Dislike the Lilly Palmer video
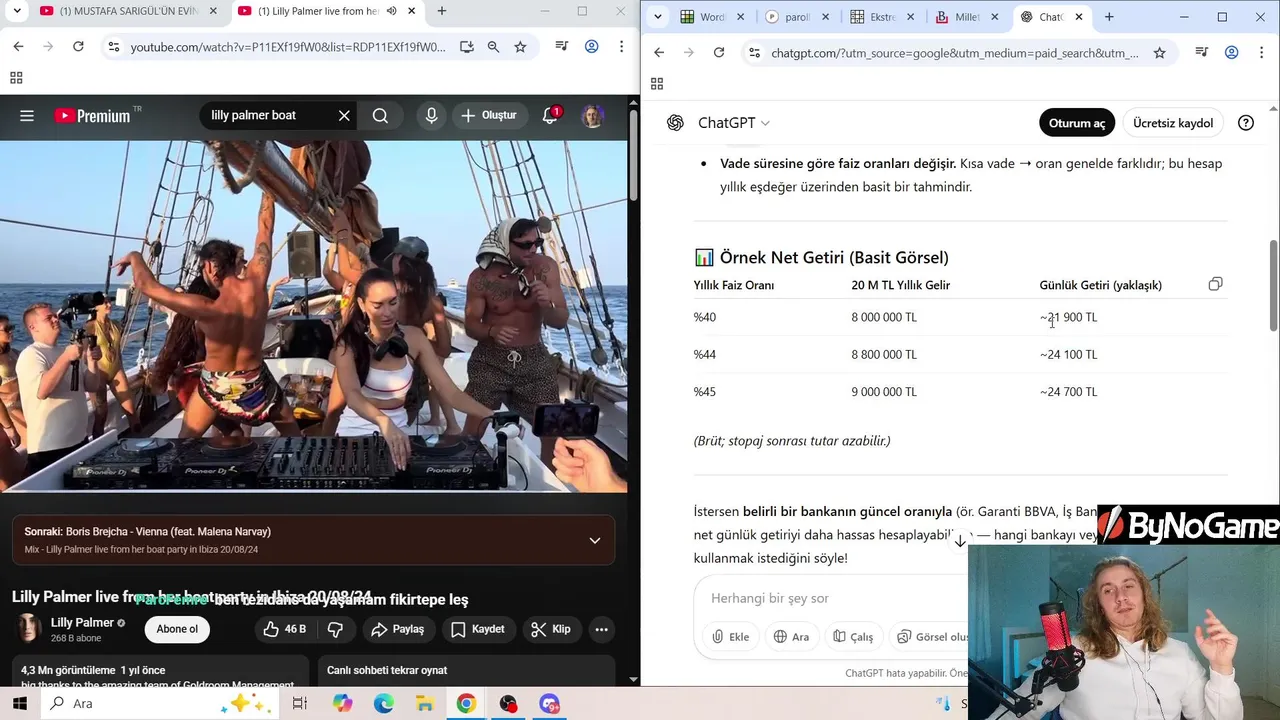1280x720 pixels. pyautogui.click(x=336, y=629)
